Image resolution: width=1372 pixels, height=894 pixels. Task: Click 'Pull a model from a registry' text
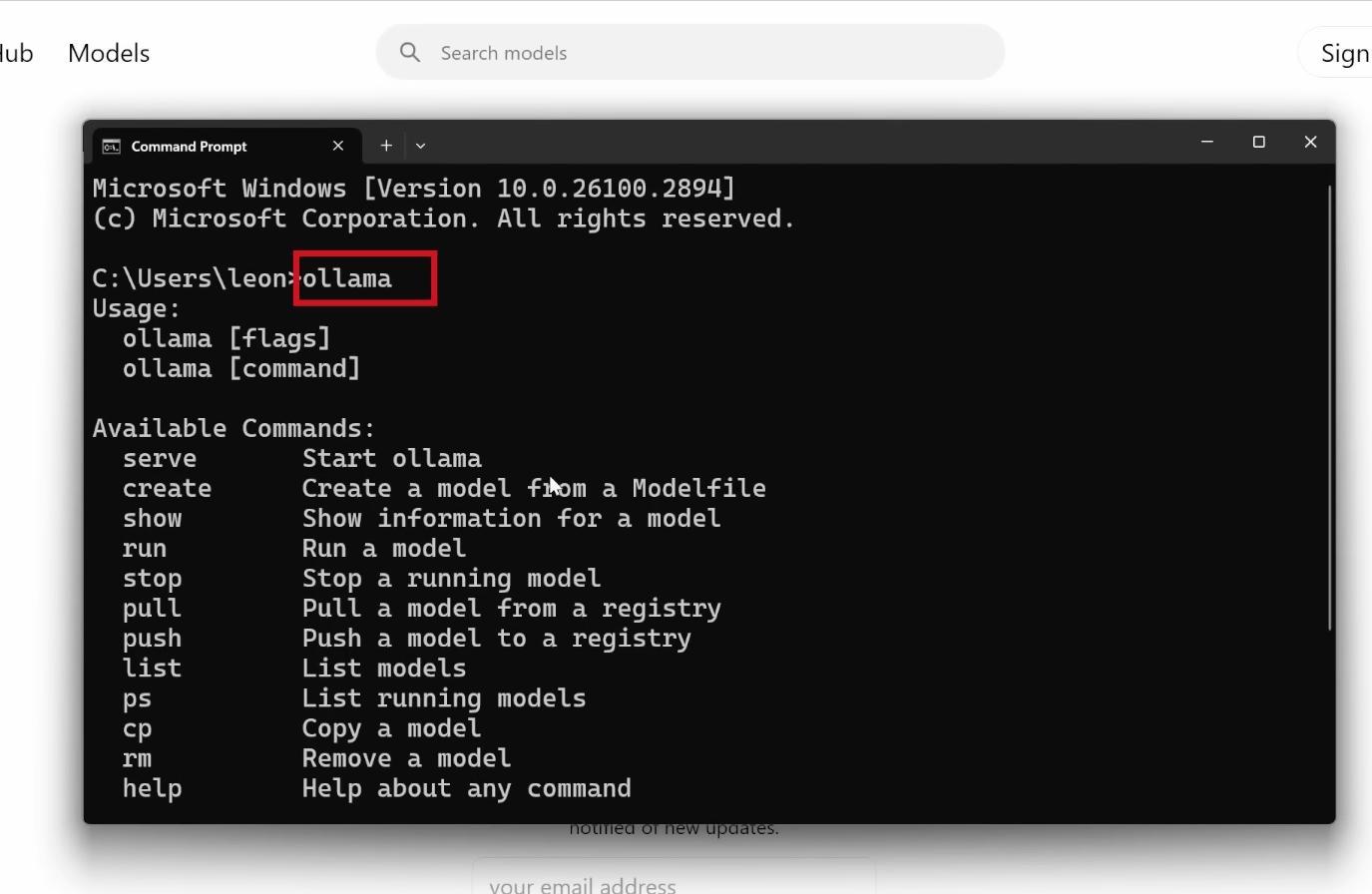512,609
